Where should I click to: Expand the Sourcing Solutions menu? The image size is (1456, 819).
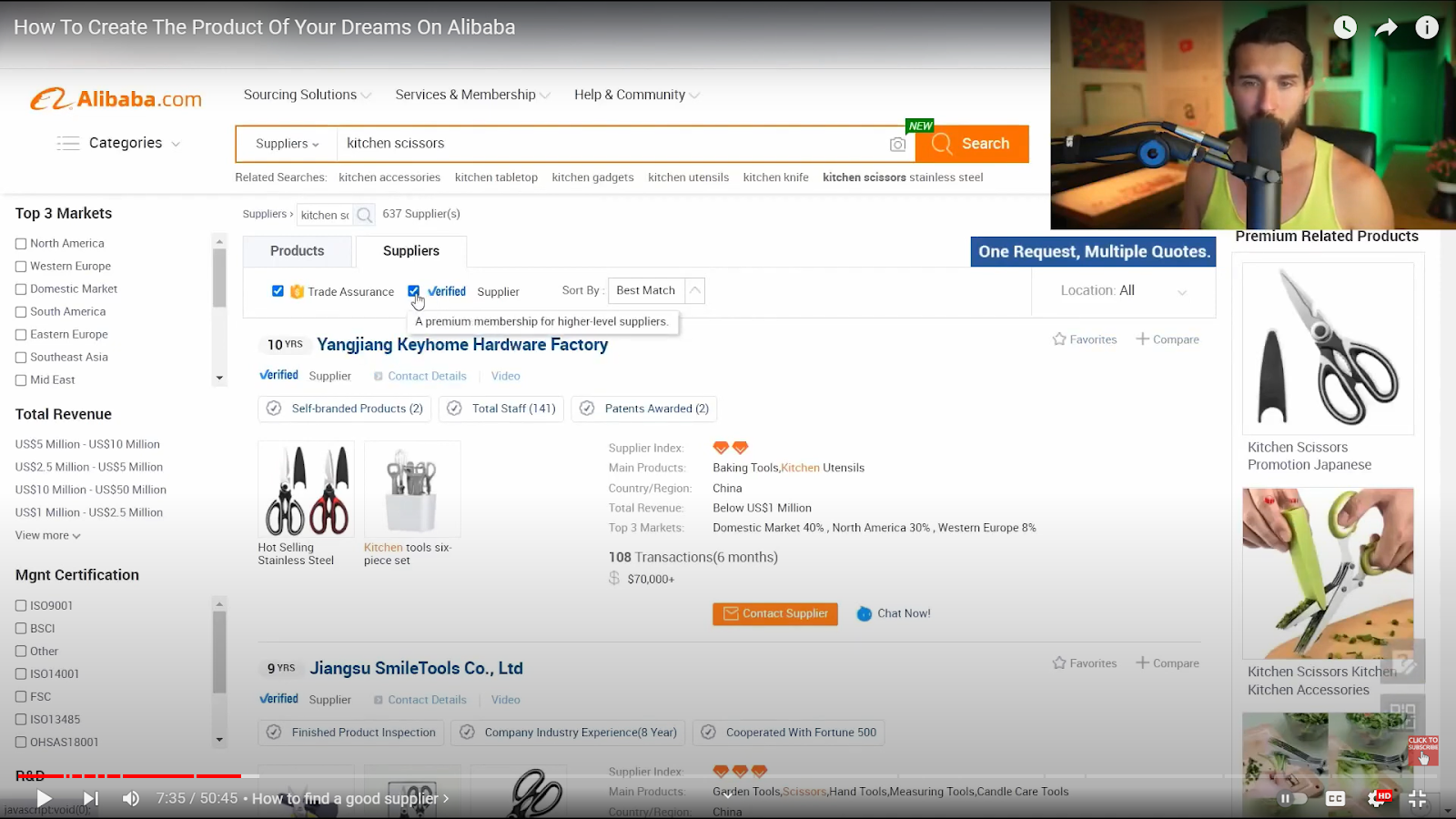[x=307, y=95]
